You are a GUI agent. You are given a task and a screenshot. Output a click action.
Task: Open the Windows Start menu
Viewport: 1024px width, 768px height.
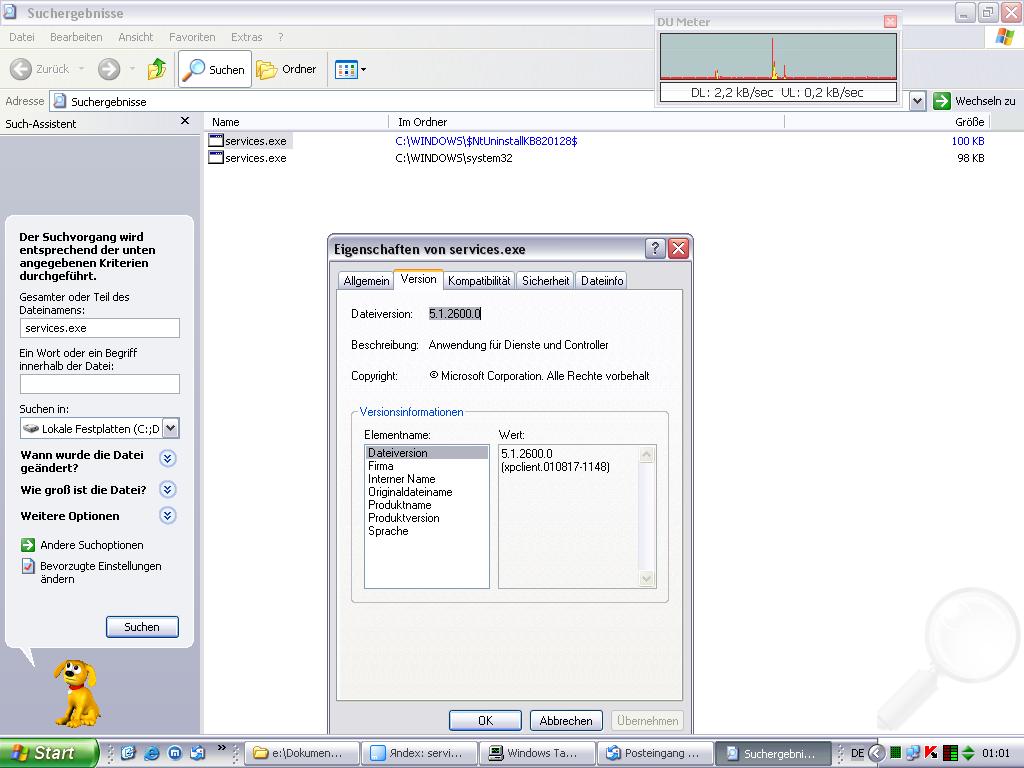[x=48, y=753]
